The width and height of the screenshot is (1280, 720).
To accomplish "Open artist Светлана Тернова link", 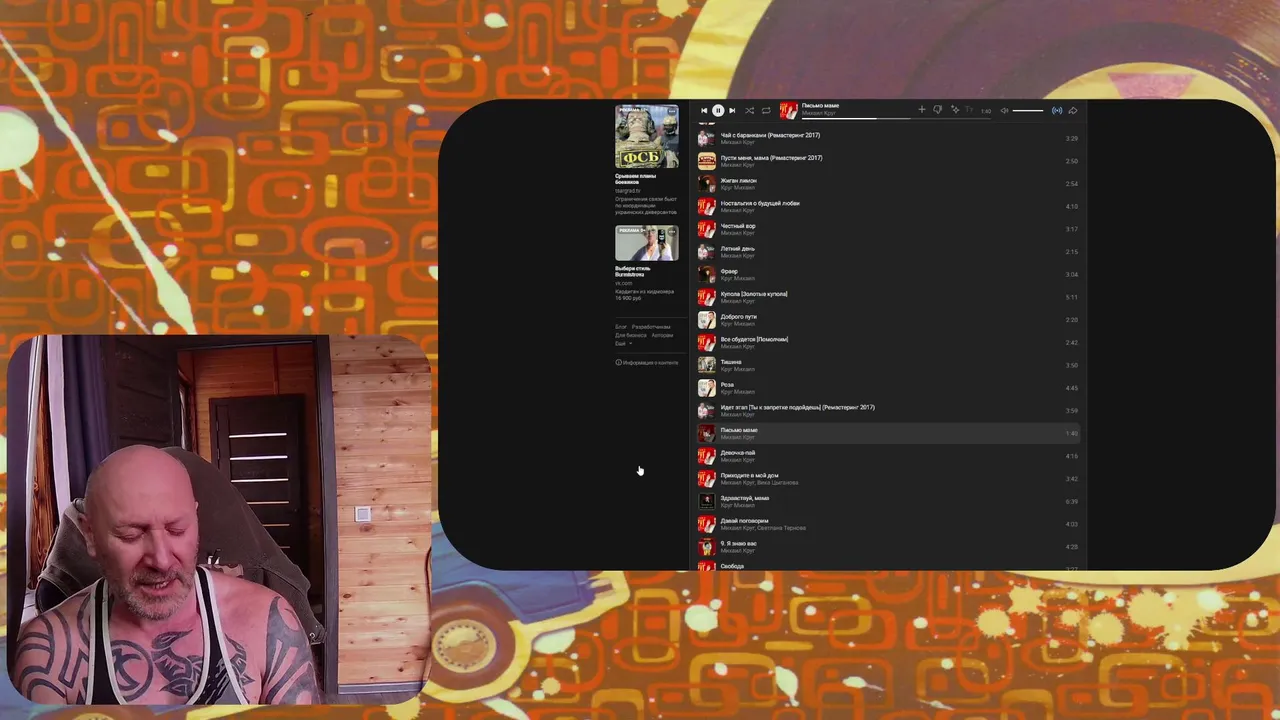I will click(782, 528).
